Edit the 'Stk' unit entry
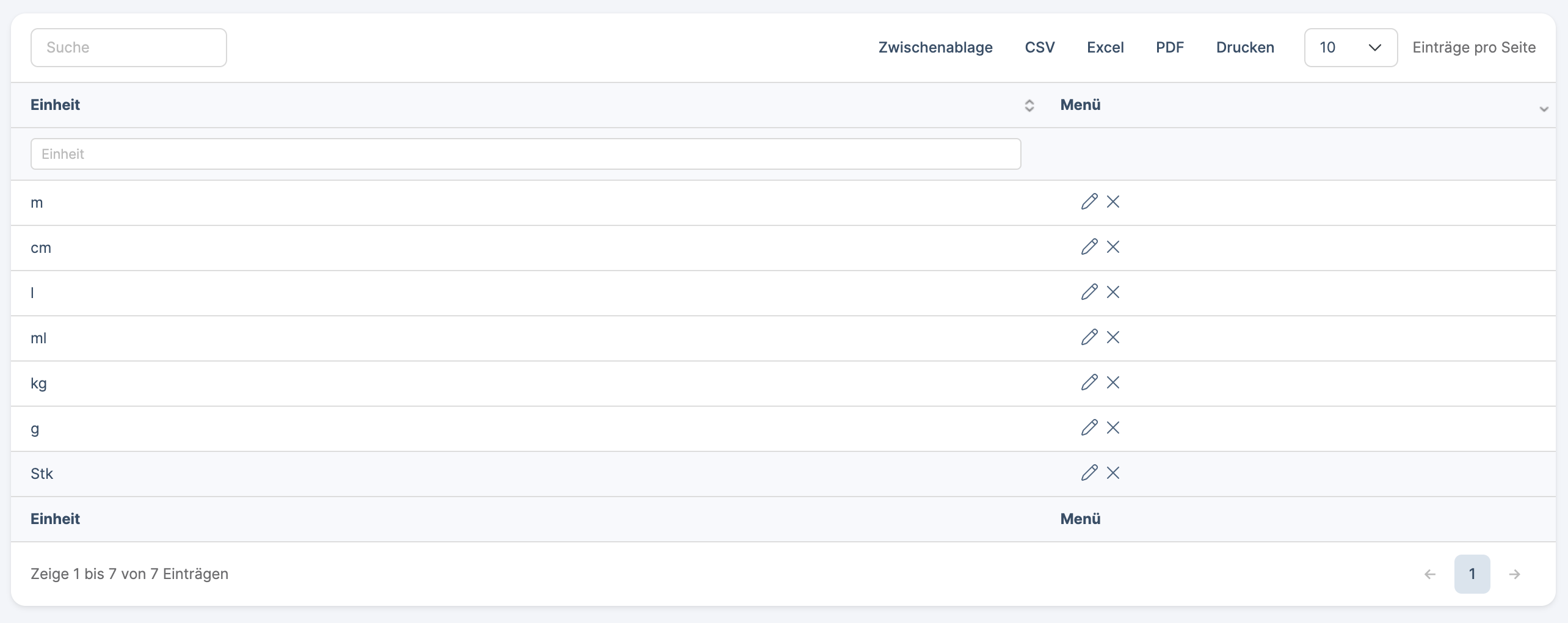1568x623 pixels. 1089,473
